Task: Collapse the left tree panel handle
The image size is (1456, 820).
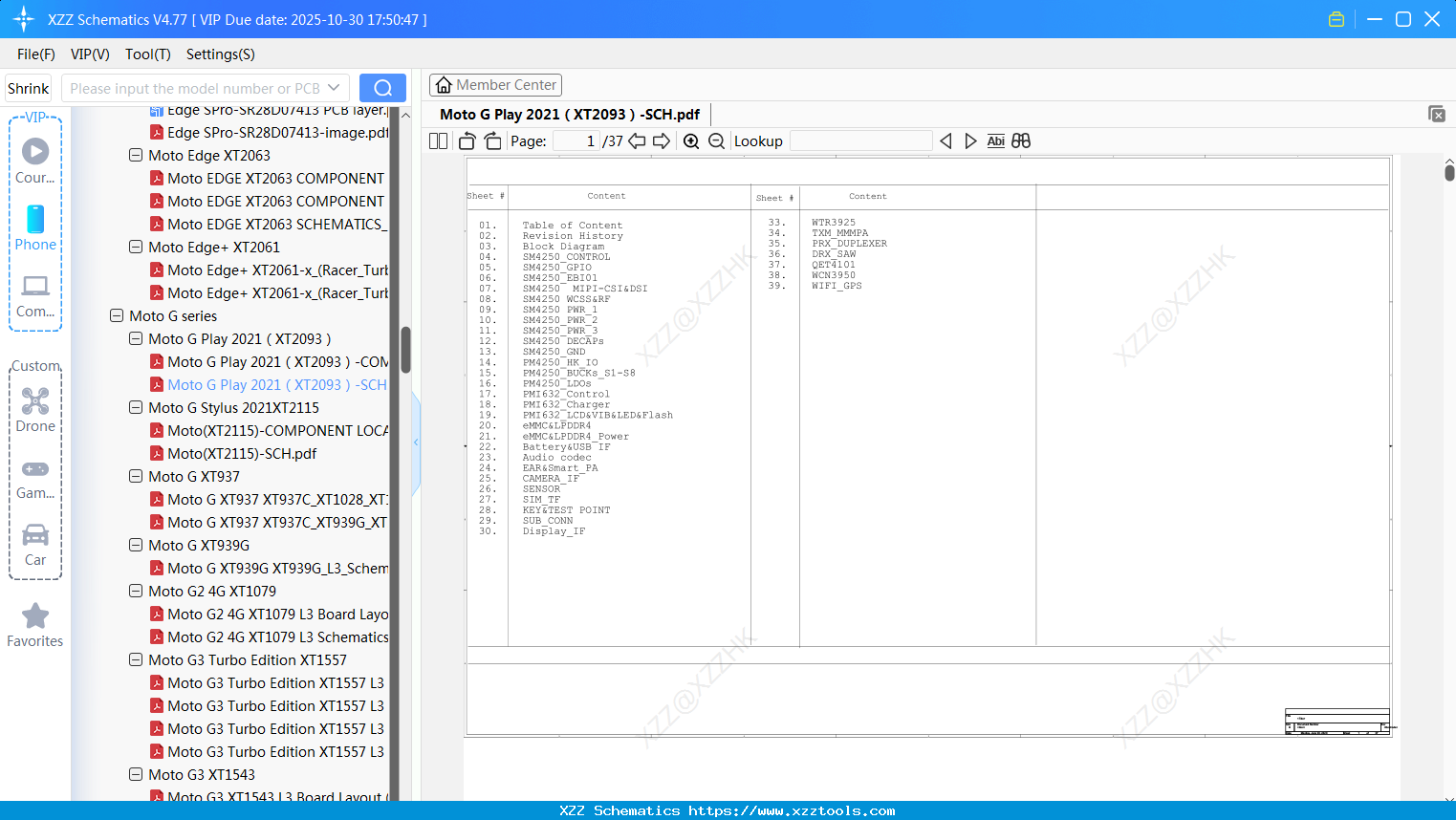Action: point(416,442)
